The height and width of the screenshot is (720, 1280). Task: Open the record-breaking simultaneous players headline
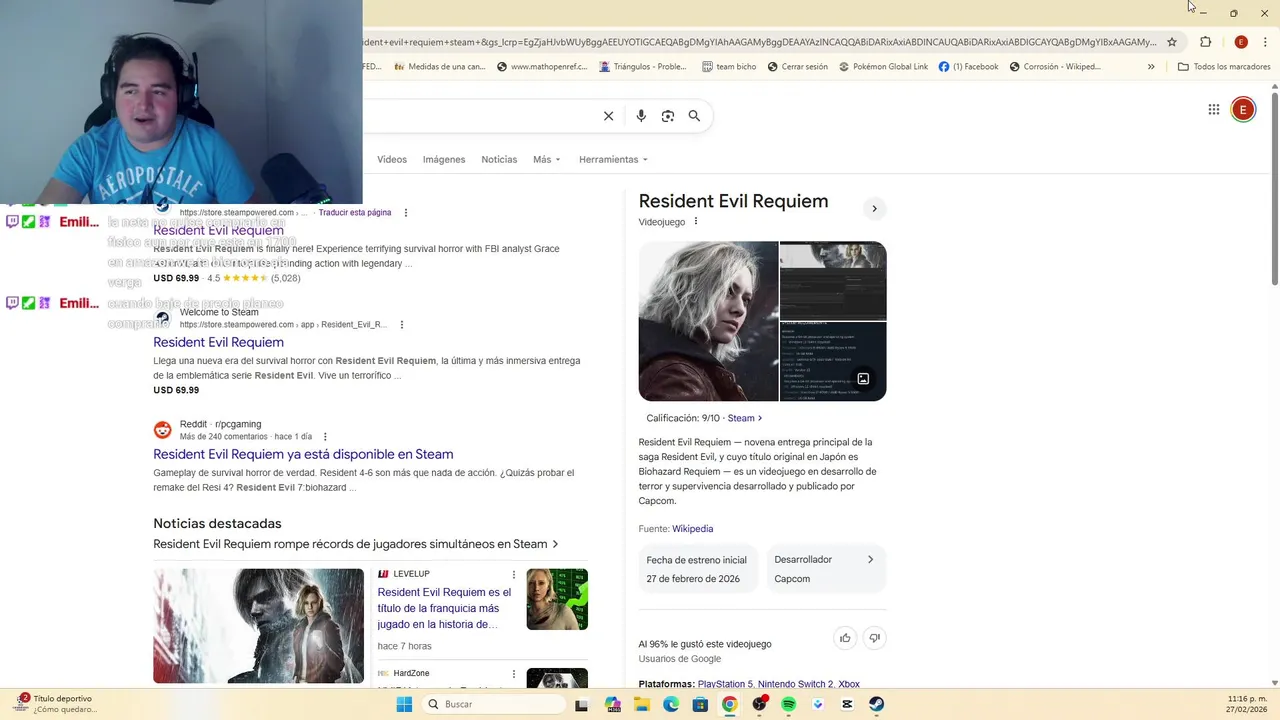(355, 544)
